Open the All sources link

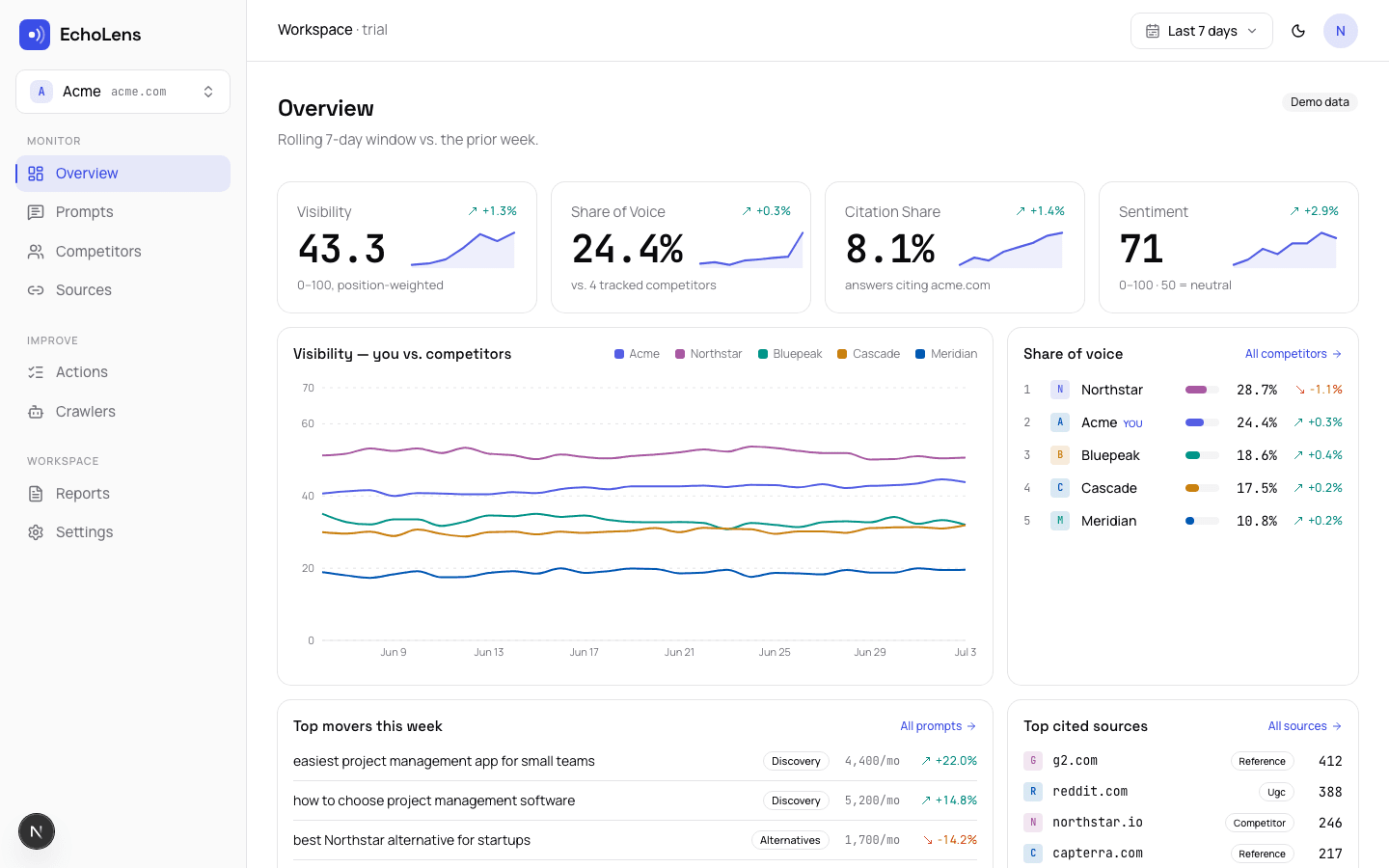click(x=1305, y=726)
